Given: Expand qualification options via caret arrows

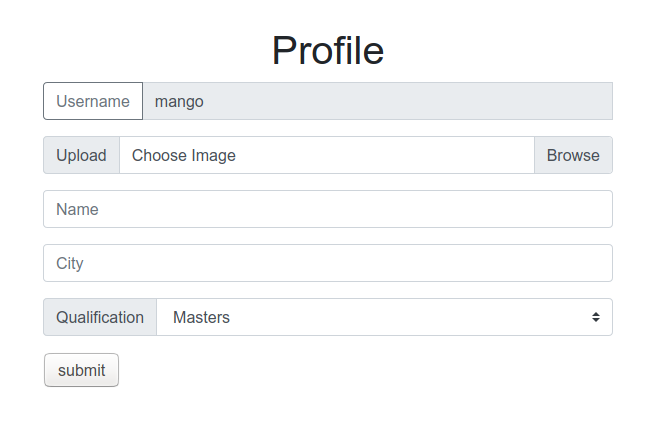Looking at the screenshot, I should (596, 317).
